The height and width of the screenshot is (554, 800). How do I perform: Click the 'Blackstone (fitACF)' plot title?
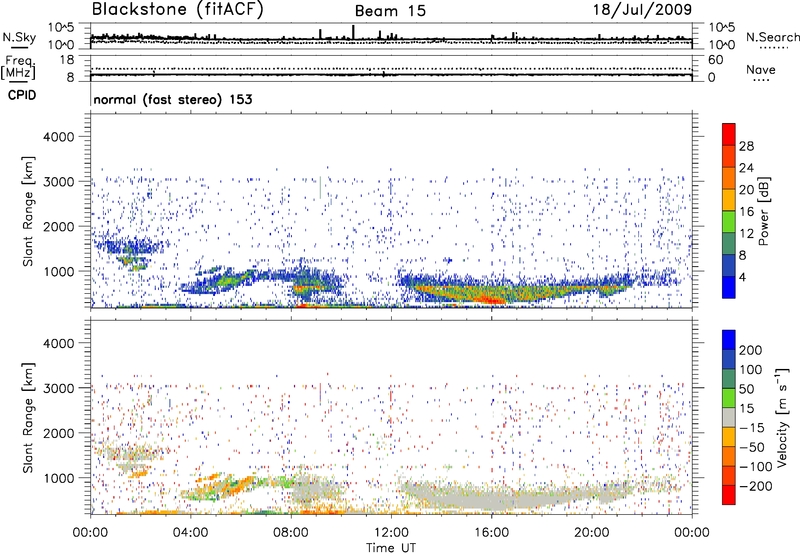click(x=178, y=10)
